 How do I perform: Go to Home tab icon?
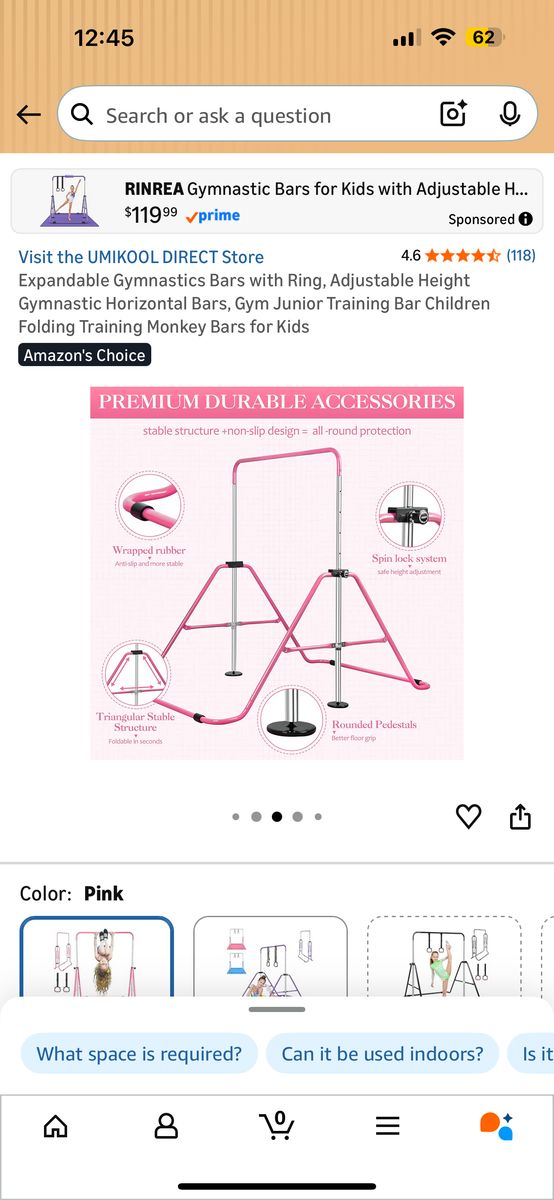[x=56, y=1126]
